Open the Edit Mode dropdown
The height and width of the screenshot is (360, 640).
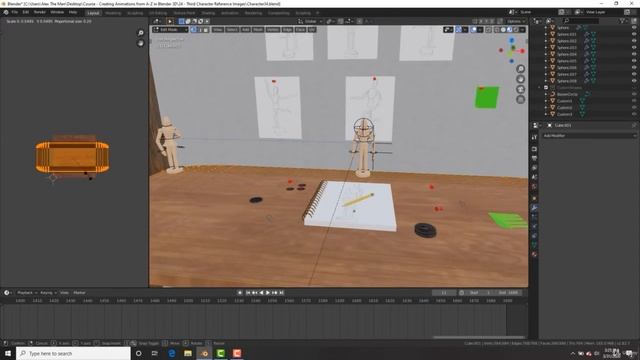tap(170, 29)
